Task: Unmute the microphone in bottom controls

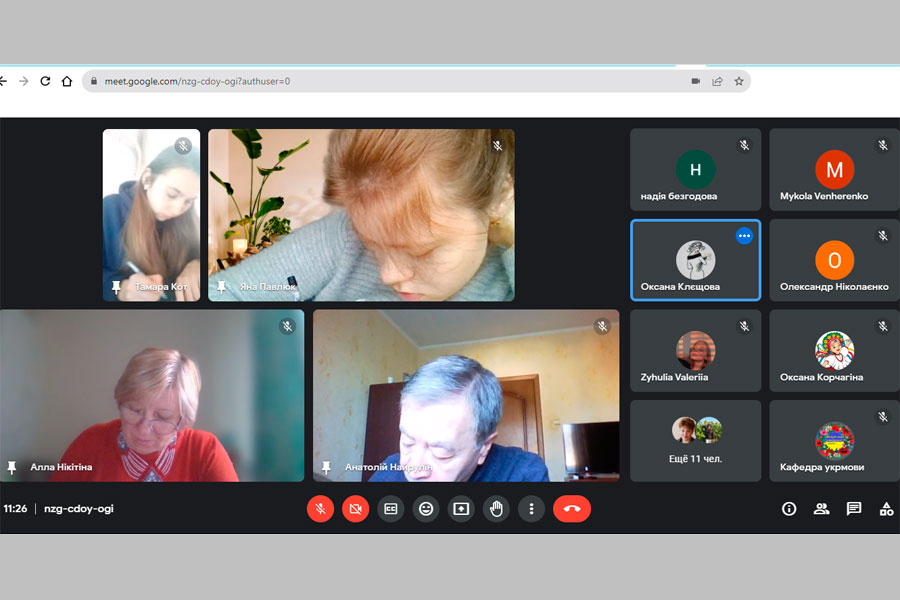Action: (x=320, y=509)
